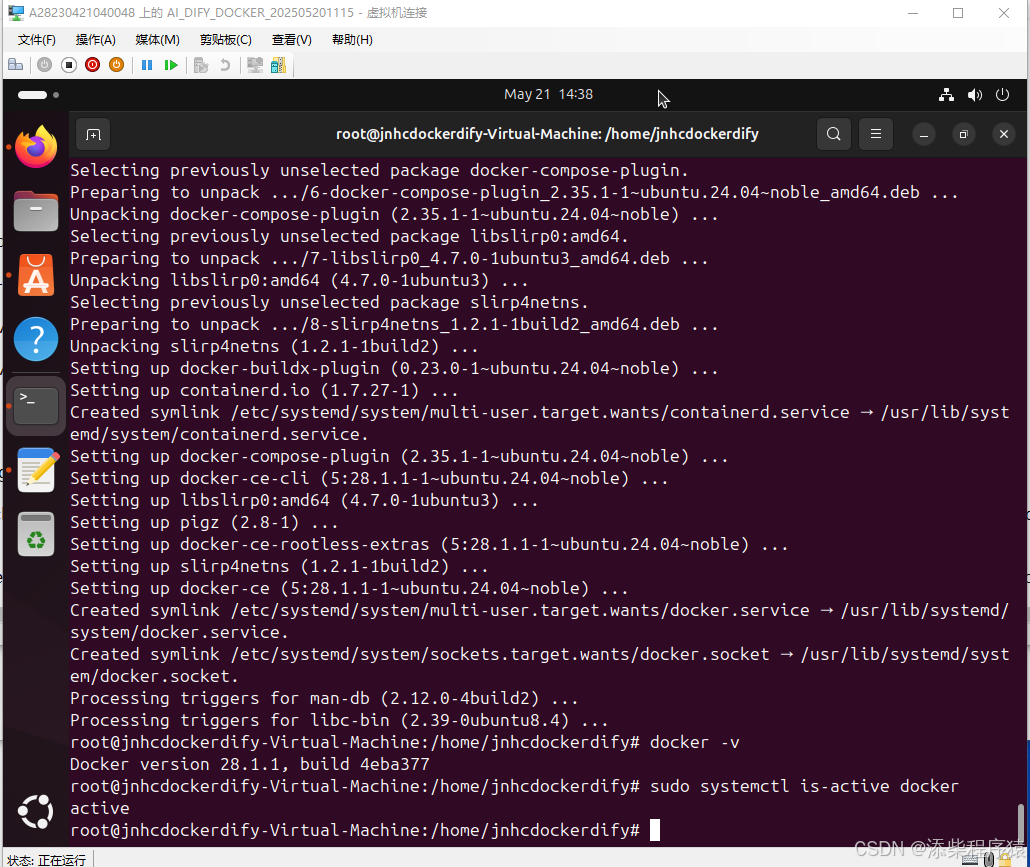
Task: Open the terminal hamburger menu
Action: click(x=876, y=134)
